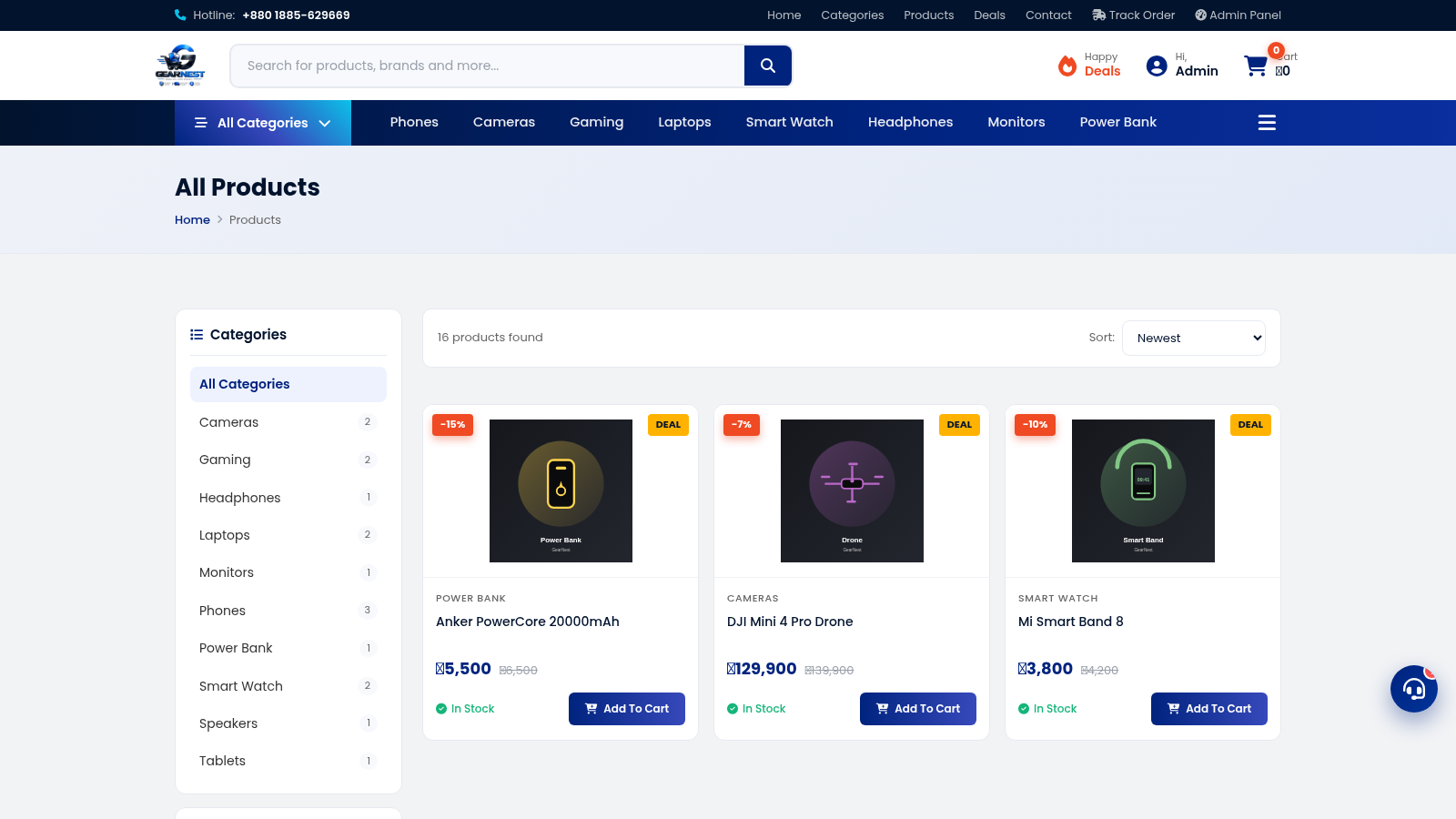This screenshot has width=1456, height=819.
Task: Open DJI Mini 4 Pro Drone product title
Action: [x=790, y=622]
